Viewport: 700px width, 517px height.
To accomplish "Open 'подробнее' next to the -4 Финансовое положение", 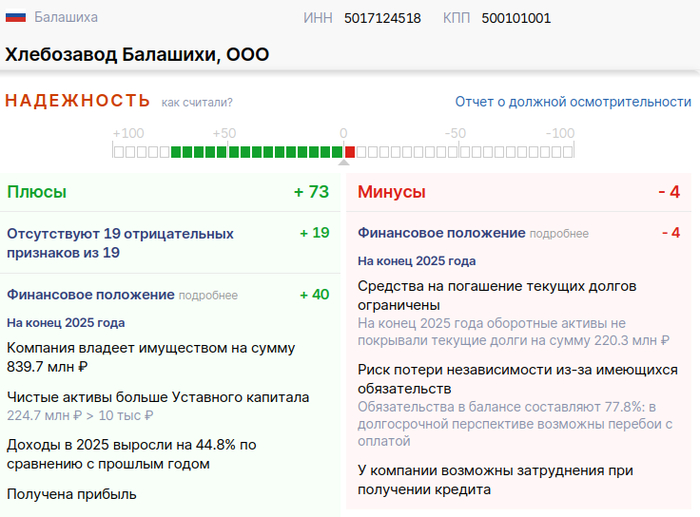I will [x=559, y=234].
